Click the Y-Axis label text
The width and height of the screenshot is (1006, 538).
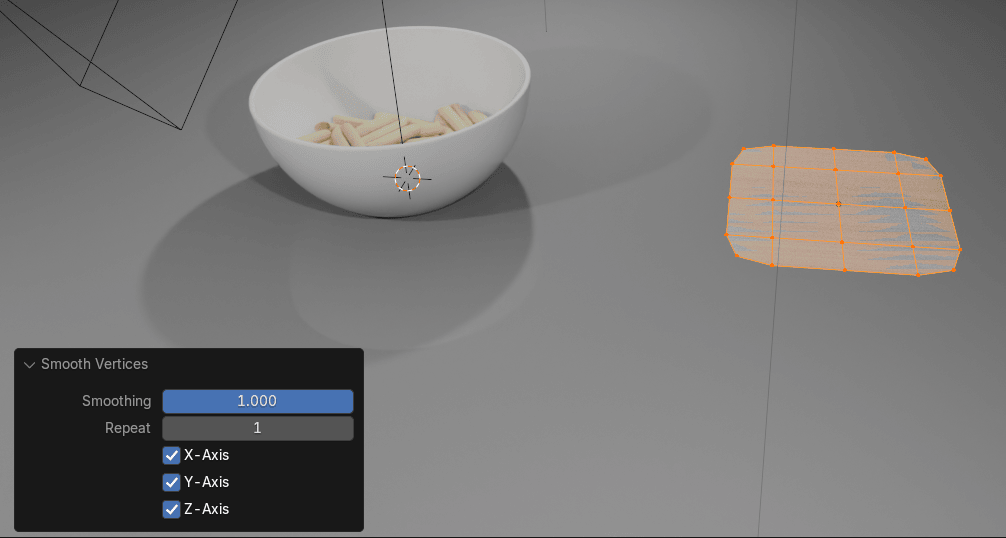point(207,482)
